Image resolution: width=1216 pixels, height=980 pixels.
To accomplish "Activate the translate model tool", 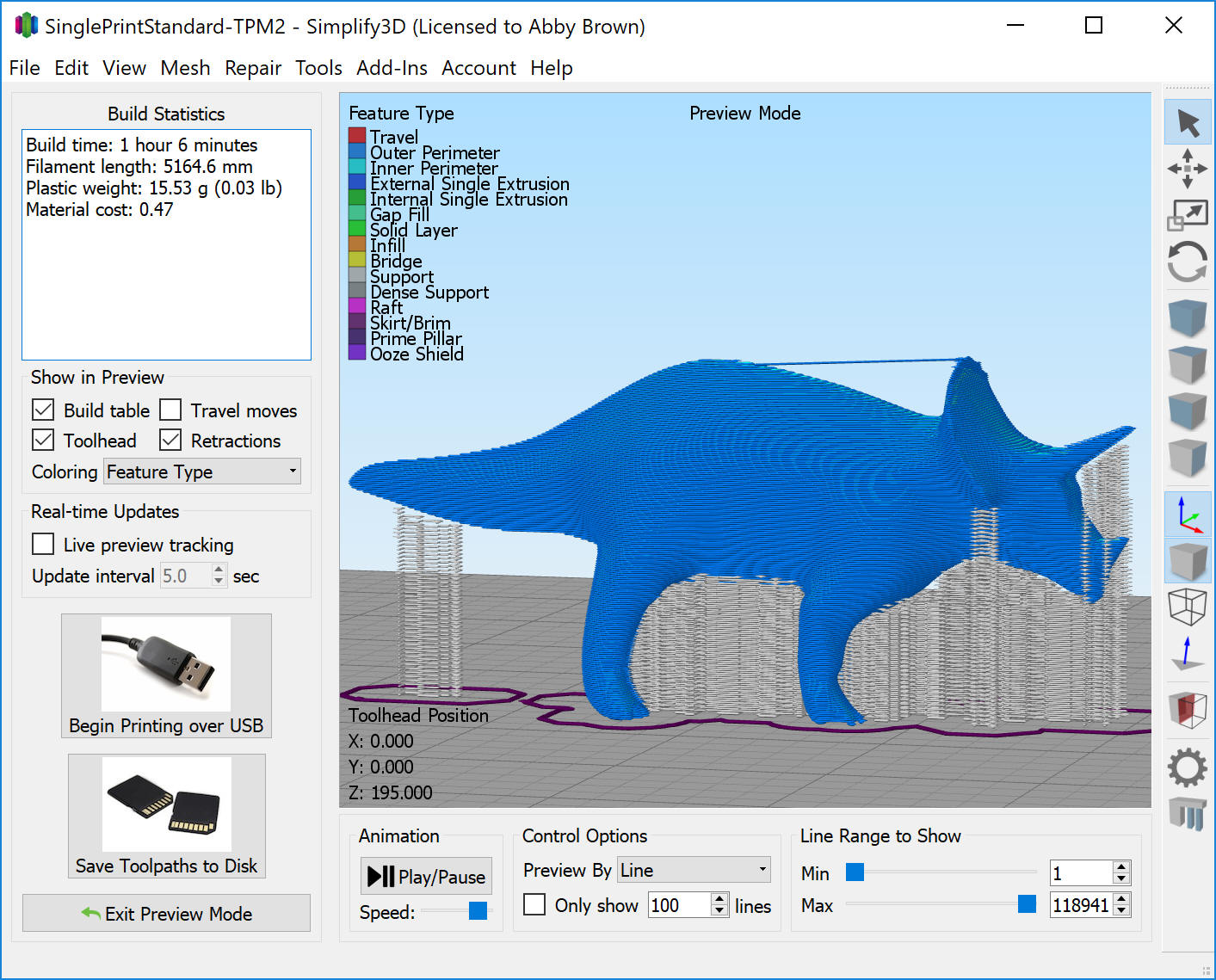I will [1188, 169].
